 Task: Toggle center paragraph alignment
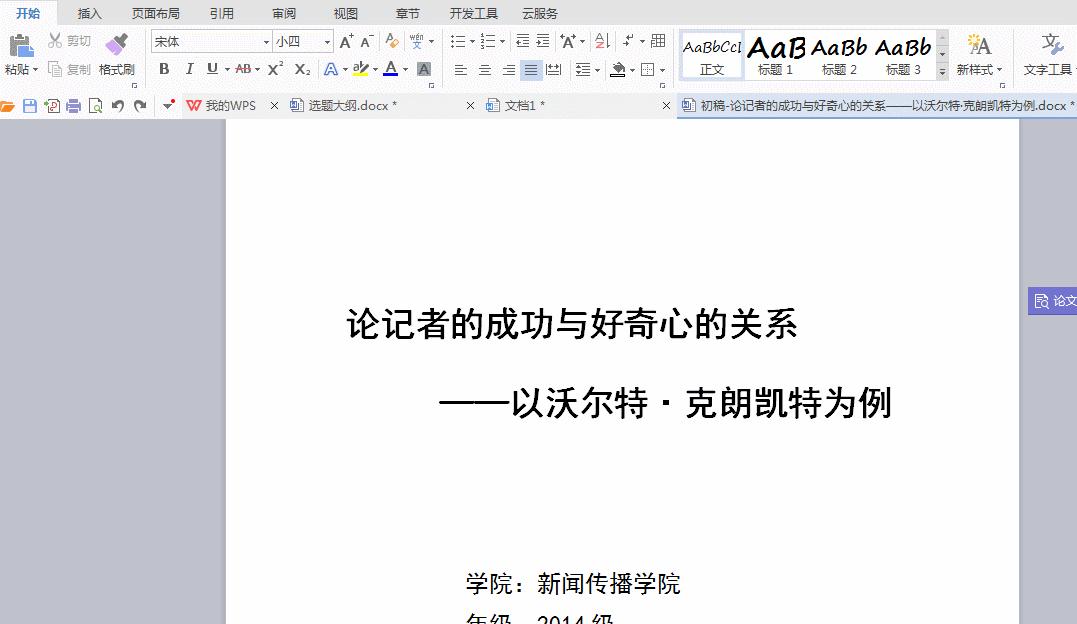[484, 70]
